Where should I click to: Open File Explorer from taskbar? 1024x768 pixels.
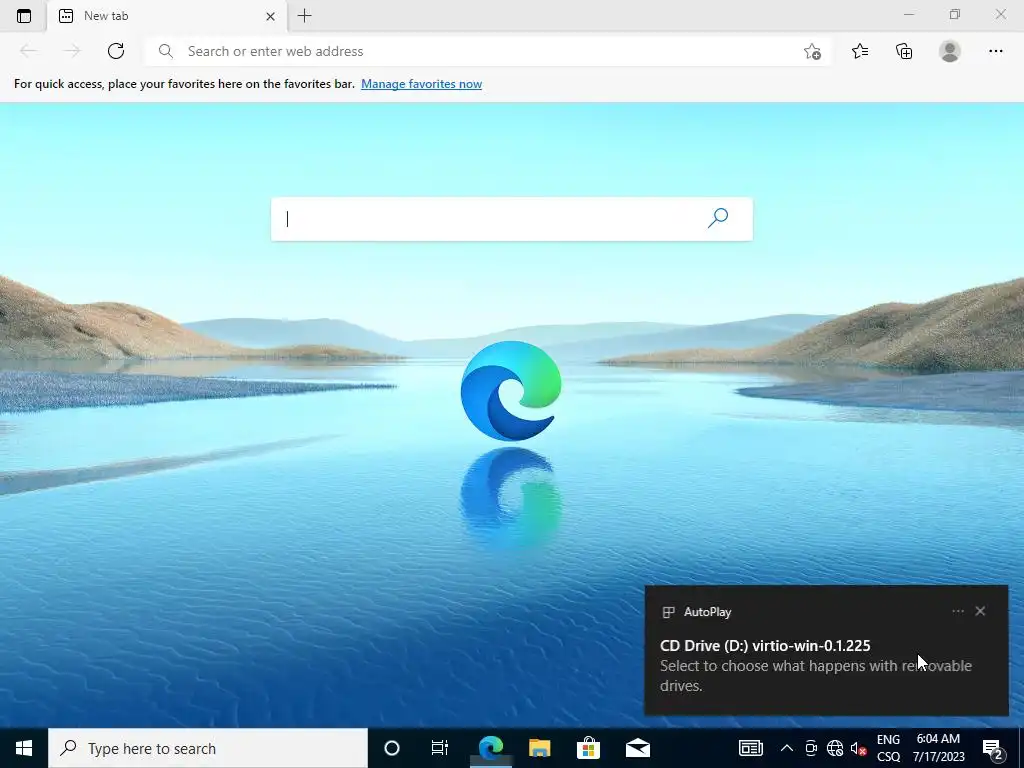point(539,748)
